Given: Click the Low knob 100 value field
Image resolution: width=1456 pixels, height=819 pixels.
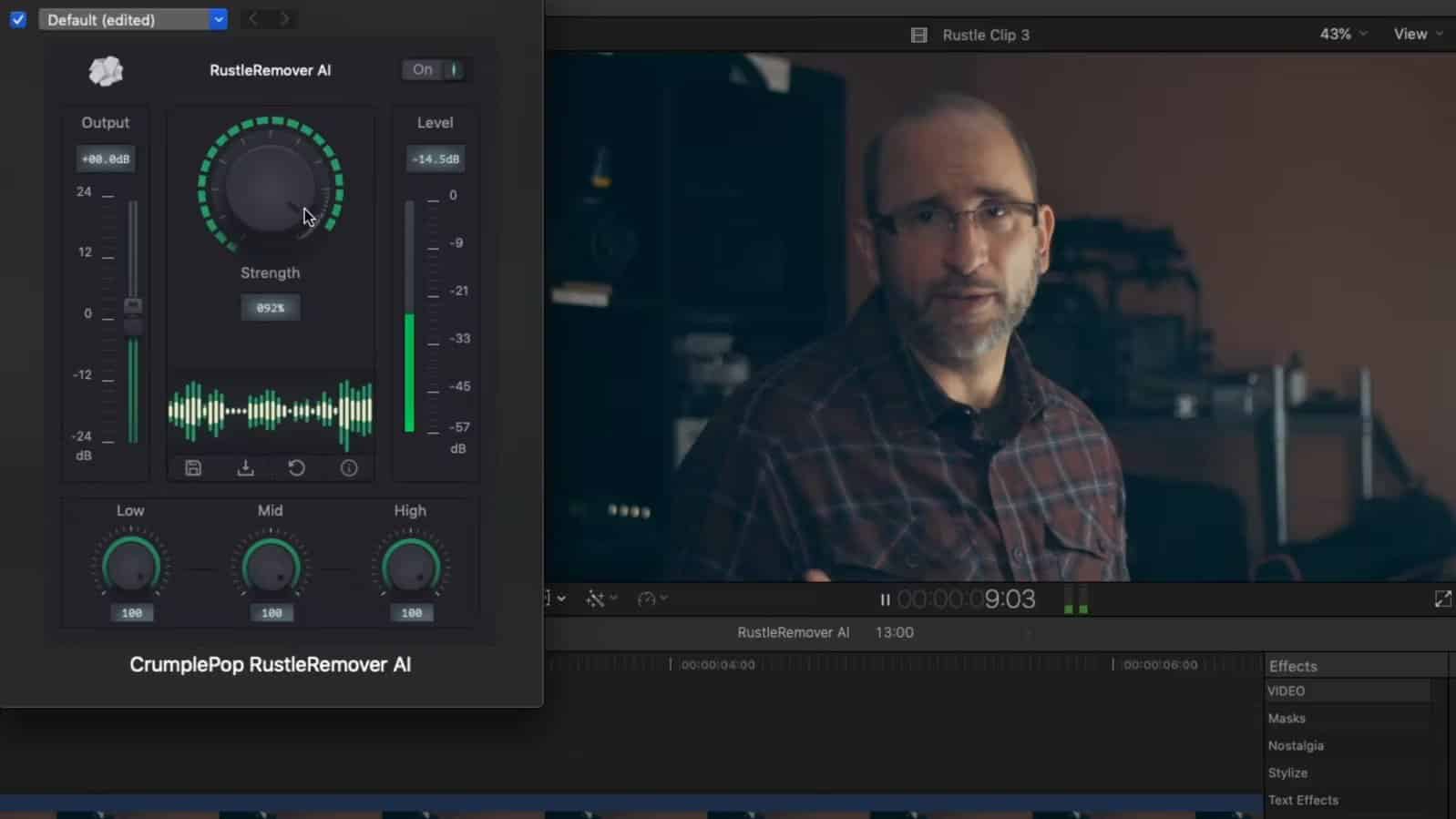Looking at the screenshot, I should 131,613.
